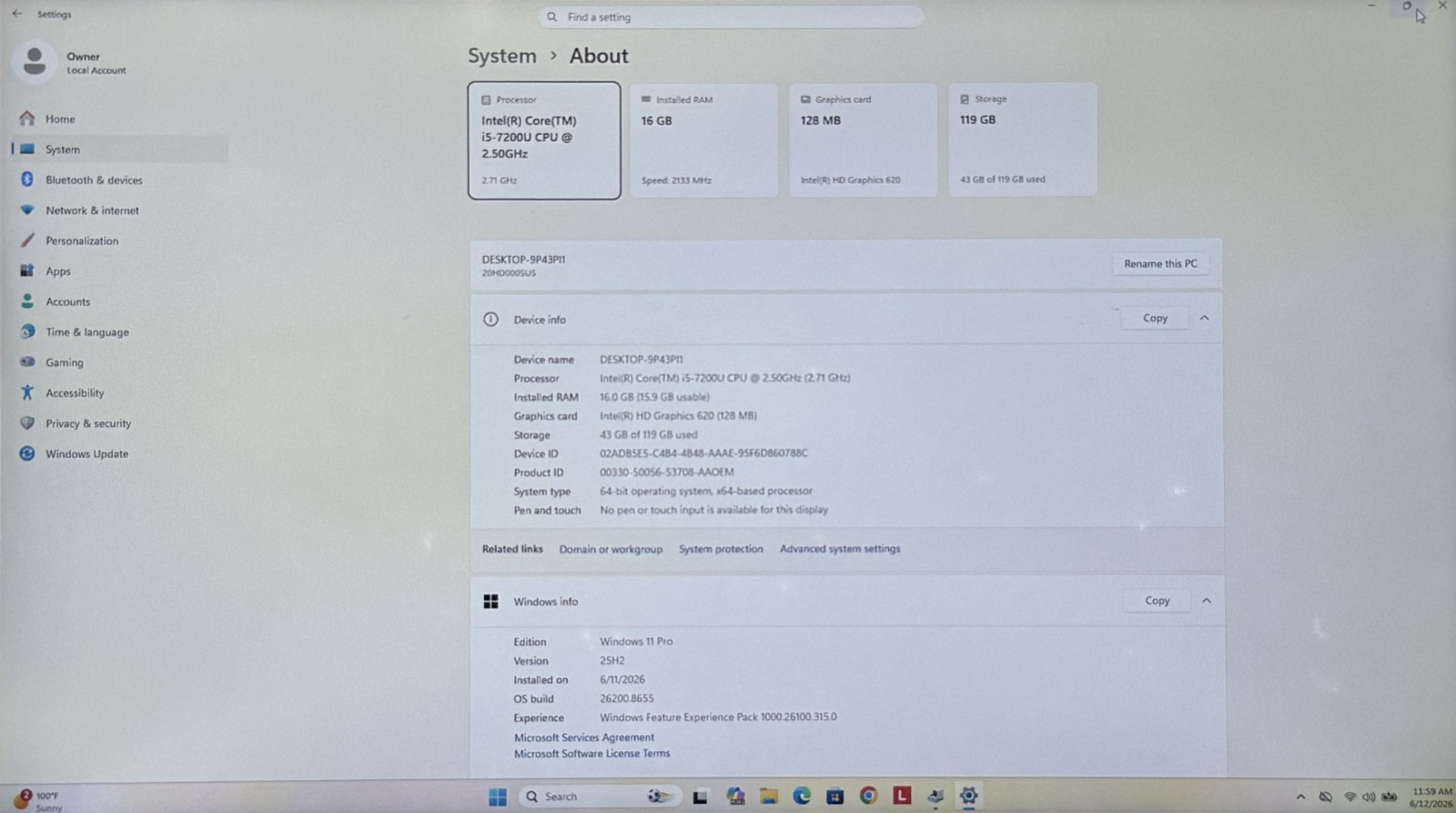Viewport: 1456px width, 813px height.
Task: Click the Settings gear taskbar icon
Action: (968, 797)
